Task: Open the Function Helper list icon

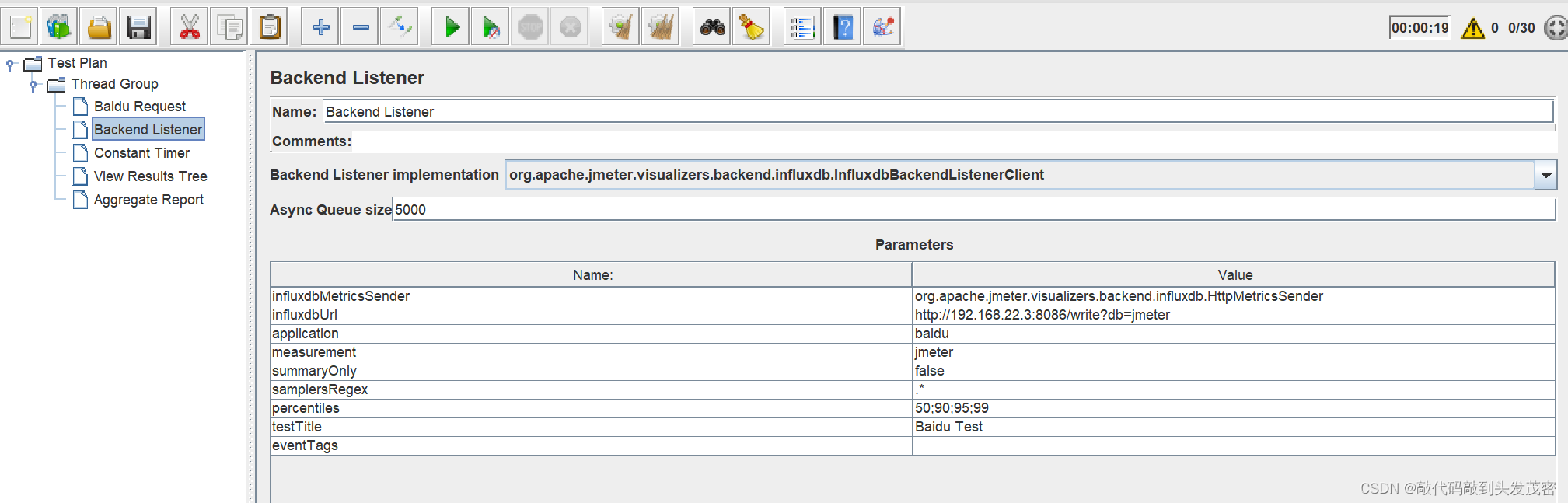Action: (802, 27)
